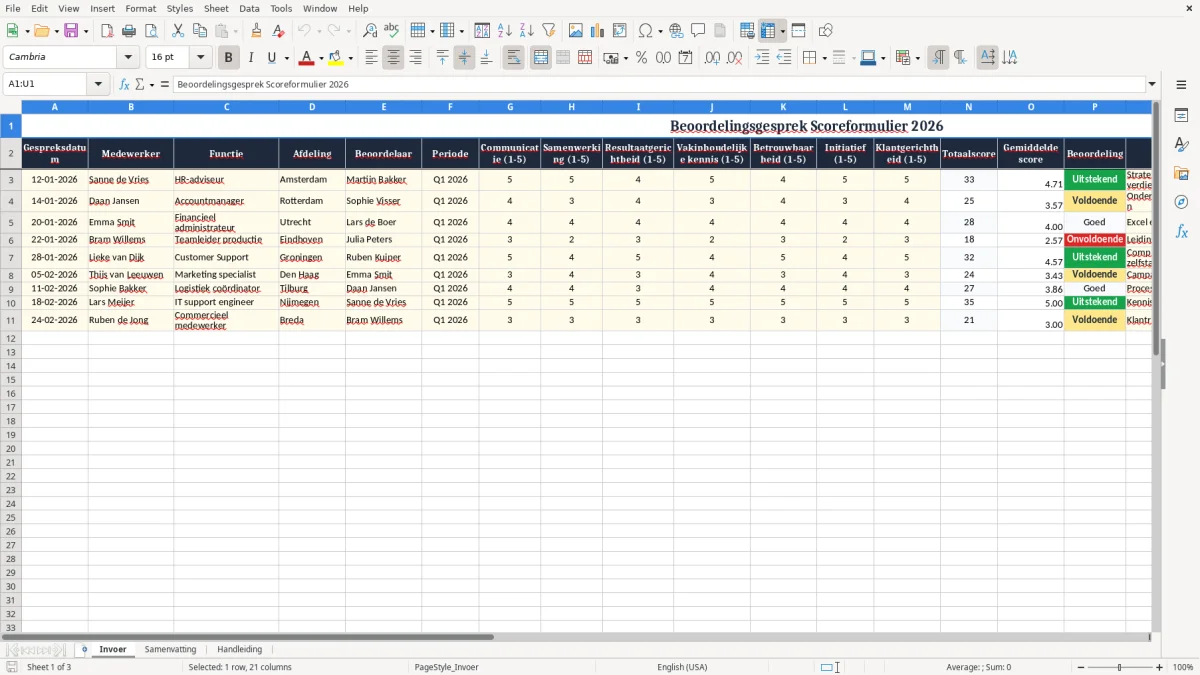Click the Insert Hyperlink icon
This screenshot has height=675, width=1200.
point(676,31)
